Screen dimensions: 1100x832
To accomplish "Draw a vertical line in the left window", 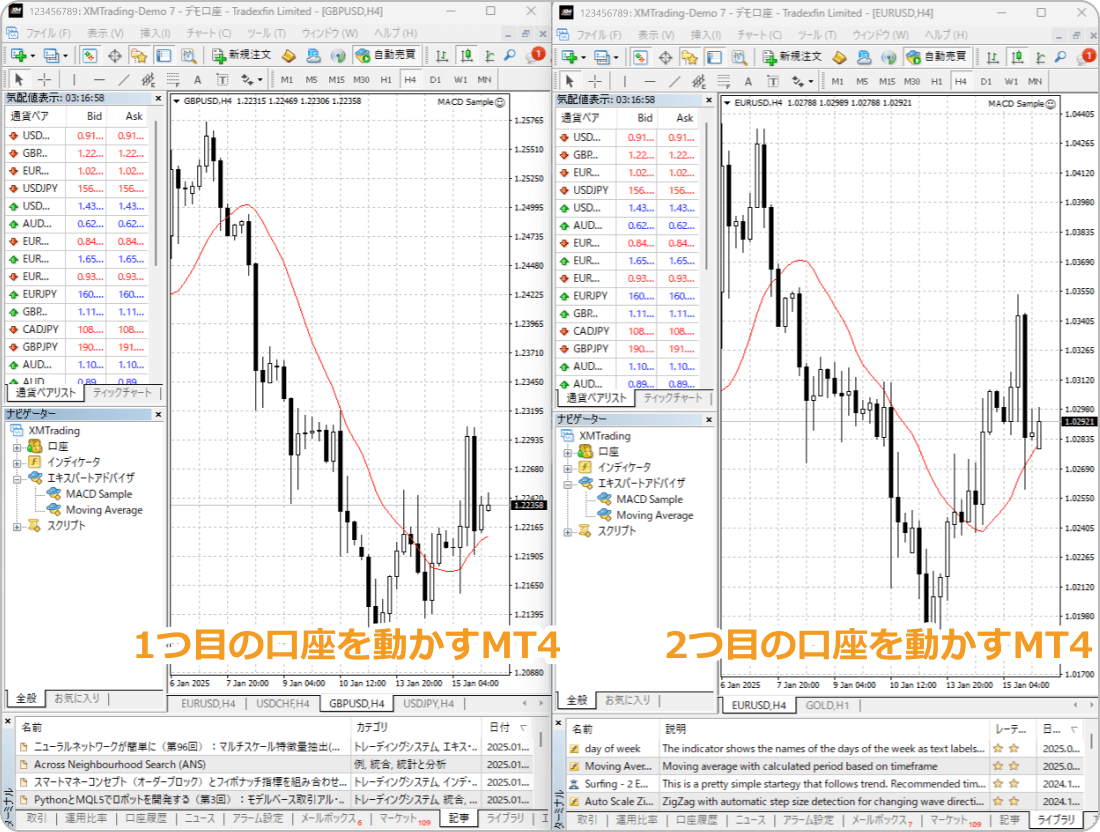I will point(74,79).
